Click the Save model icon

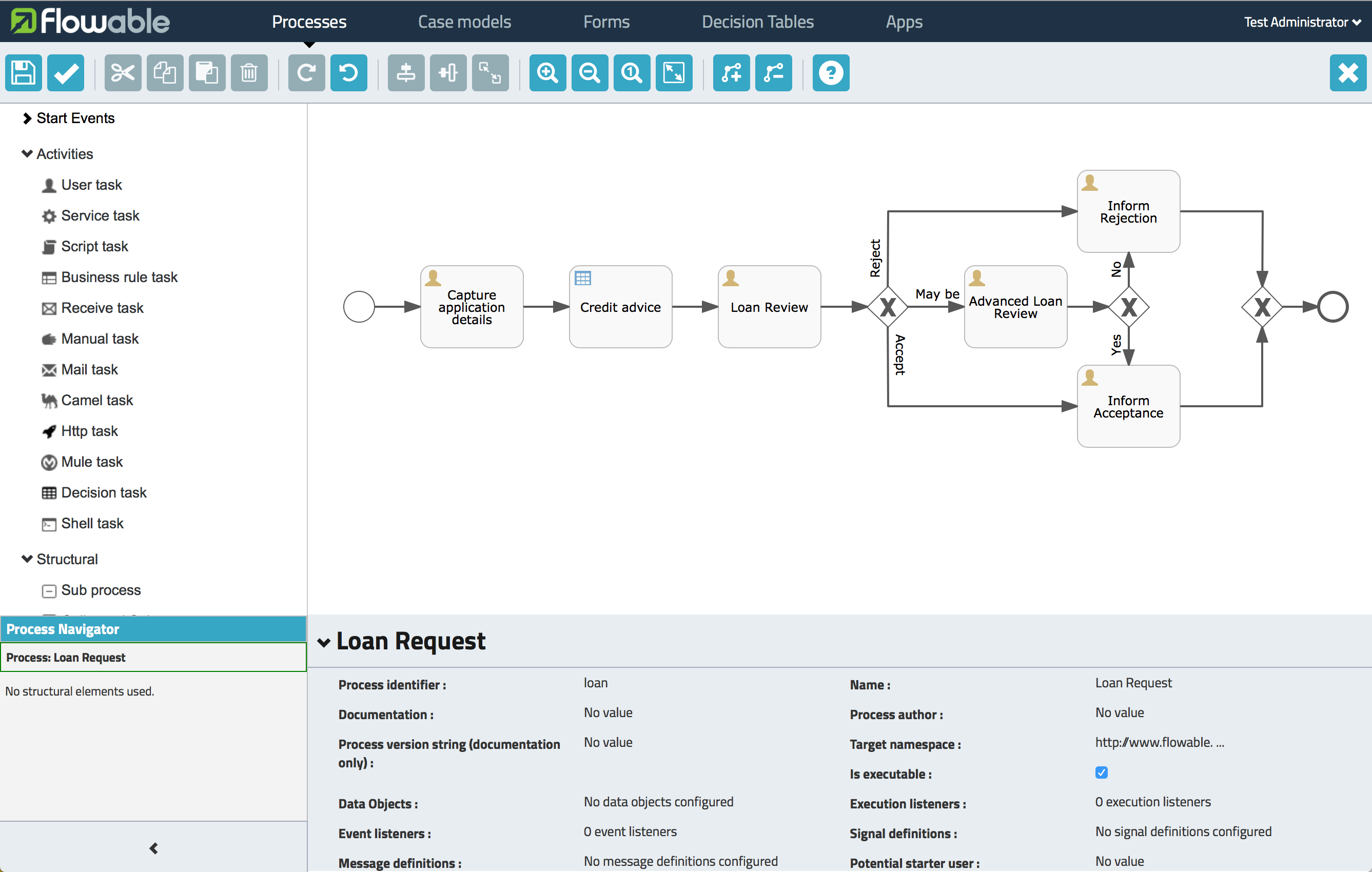[24, 73]
